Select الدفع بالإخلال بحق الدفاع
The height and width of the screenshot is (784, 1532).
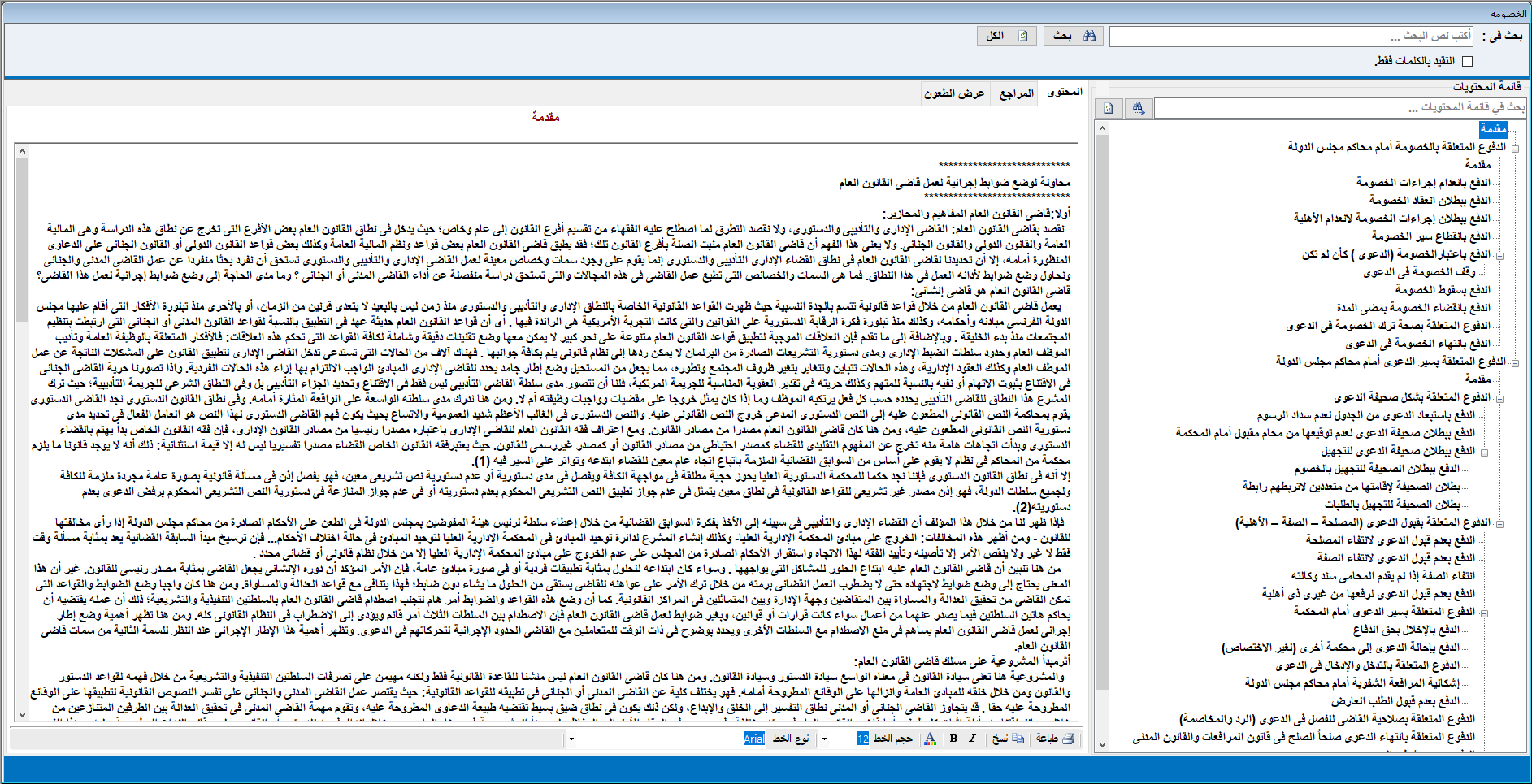(1406, 629)
